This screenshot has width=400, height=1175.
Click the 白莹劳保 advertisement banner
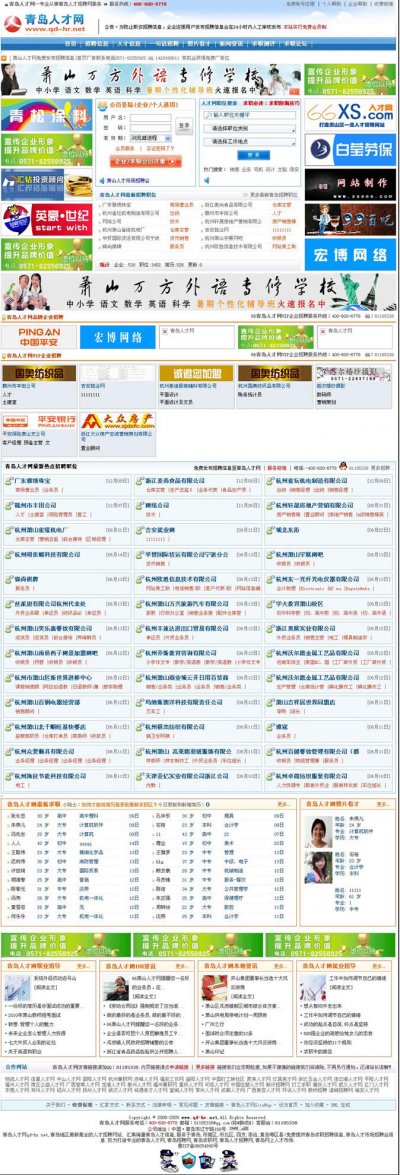click(350, 149)
